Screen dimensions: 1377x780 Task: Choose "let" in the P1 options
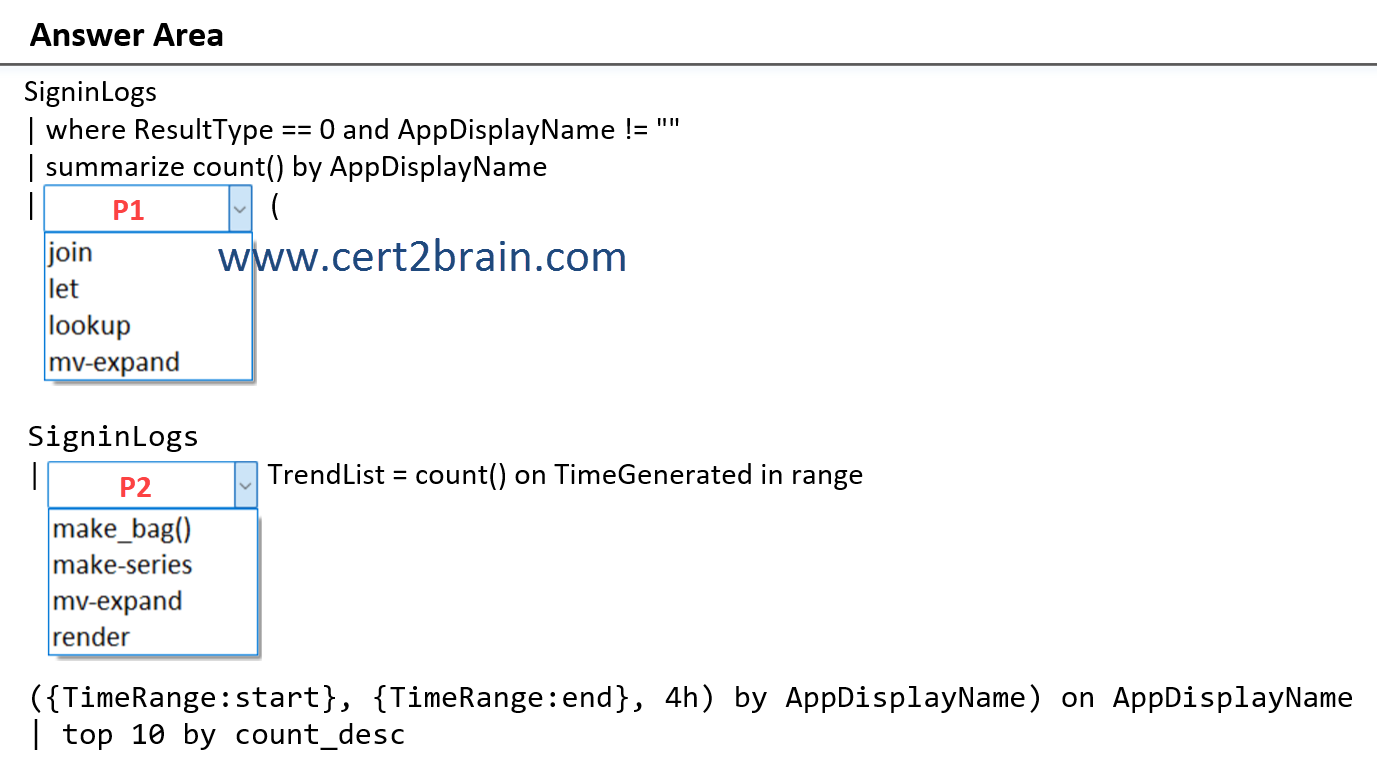coord(62,288)
